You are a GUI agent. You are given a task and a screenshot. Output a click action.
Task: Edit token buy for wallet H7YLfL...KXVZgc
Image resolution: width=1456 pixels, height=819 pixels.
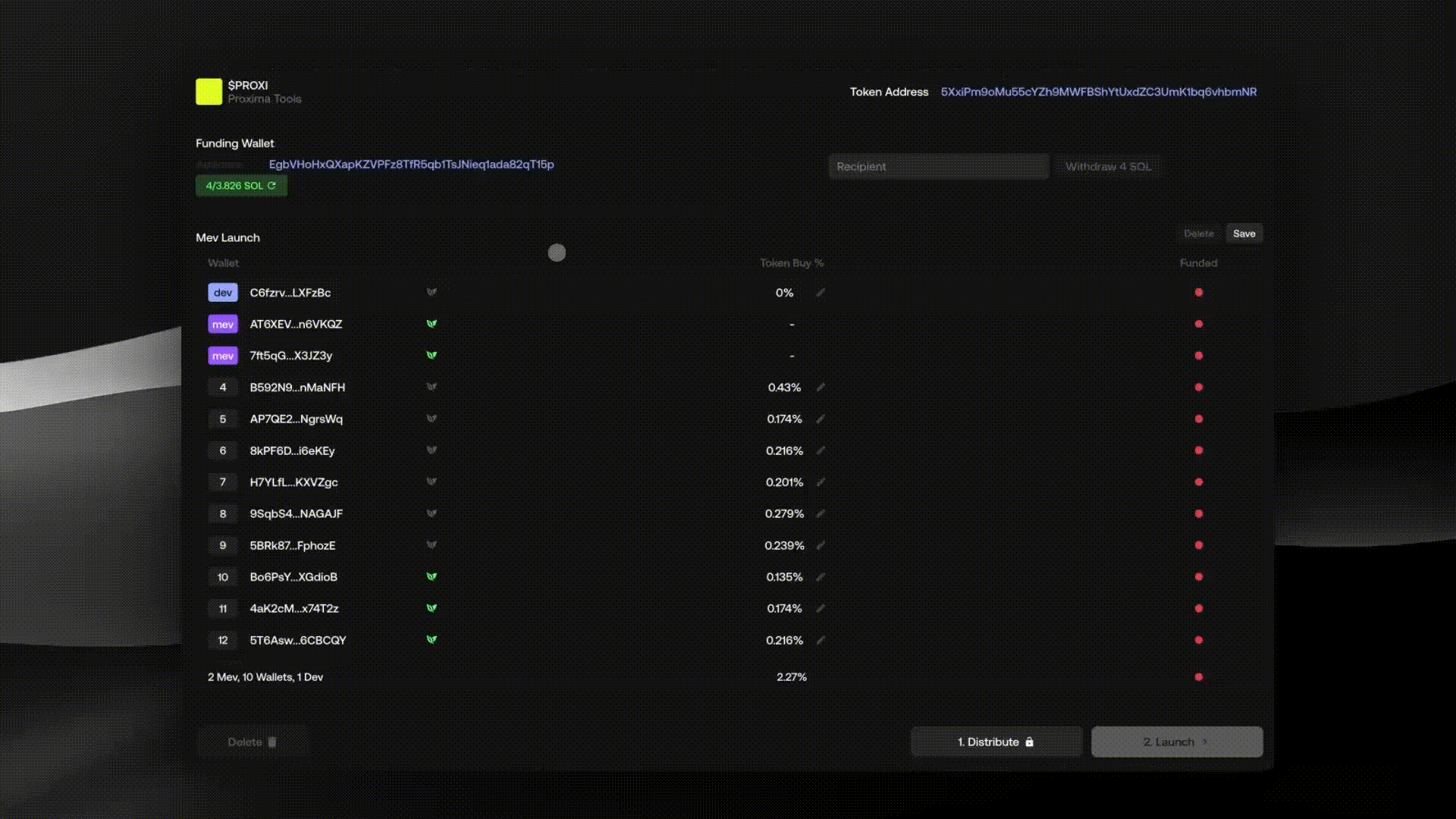tap(821, 482)
